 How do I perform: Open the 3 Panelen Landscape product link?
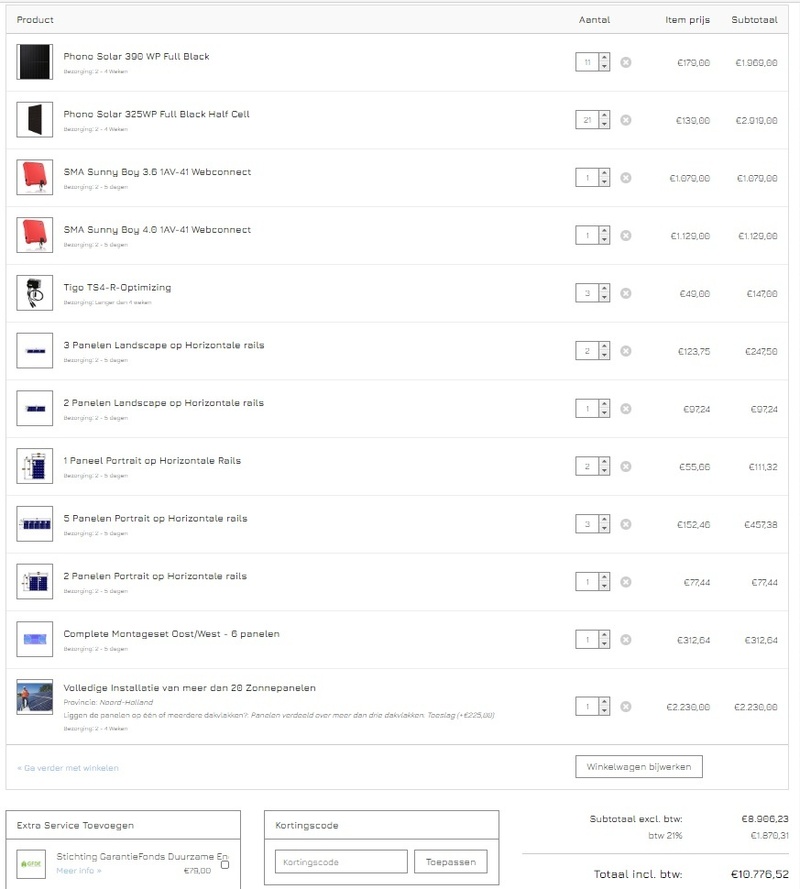click(x=164, y=345)
